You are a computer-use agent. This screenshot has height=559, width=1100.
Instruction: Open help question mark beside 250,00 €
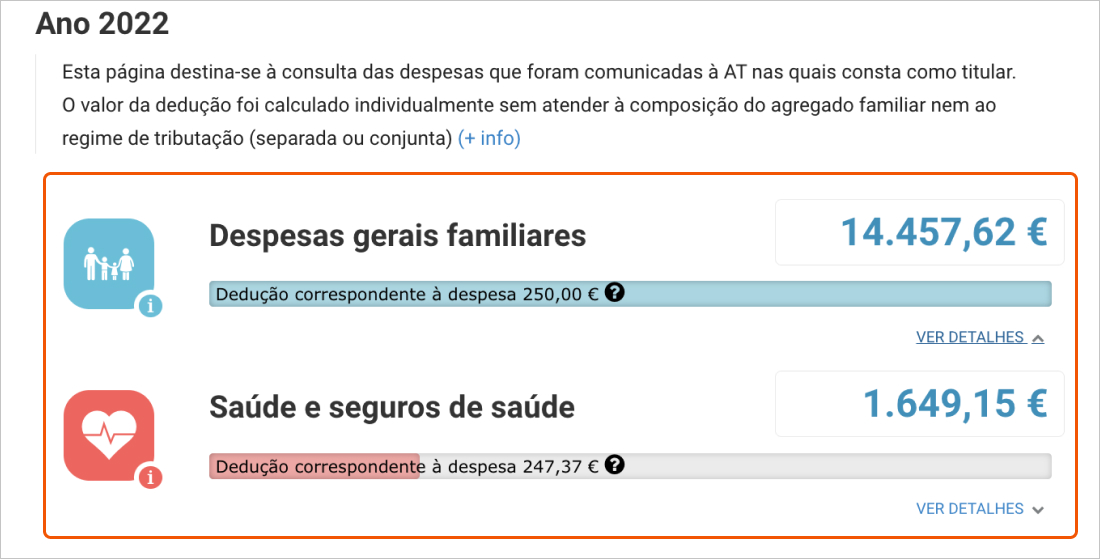pyautogui.click(x=615, y=293)
